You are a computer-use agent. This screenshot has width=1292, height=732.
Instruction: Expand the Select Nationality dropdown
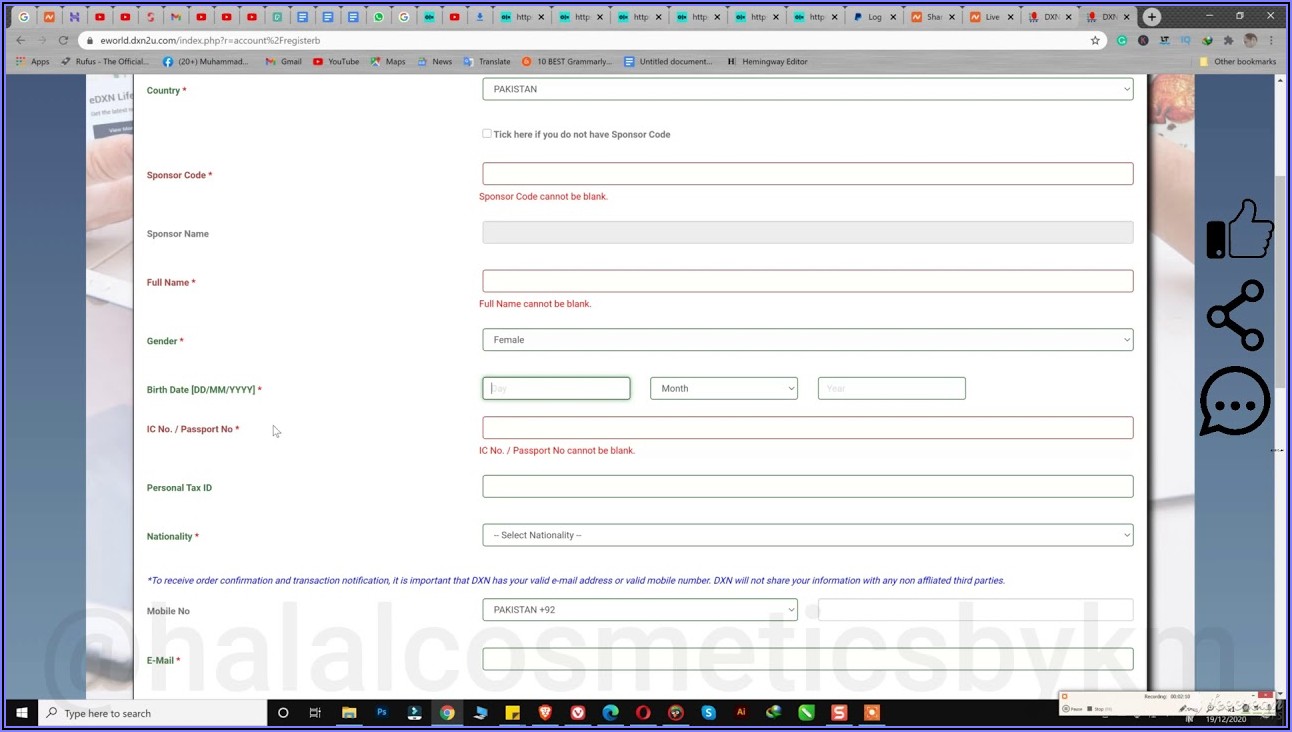(807, 535)
